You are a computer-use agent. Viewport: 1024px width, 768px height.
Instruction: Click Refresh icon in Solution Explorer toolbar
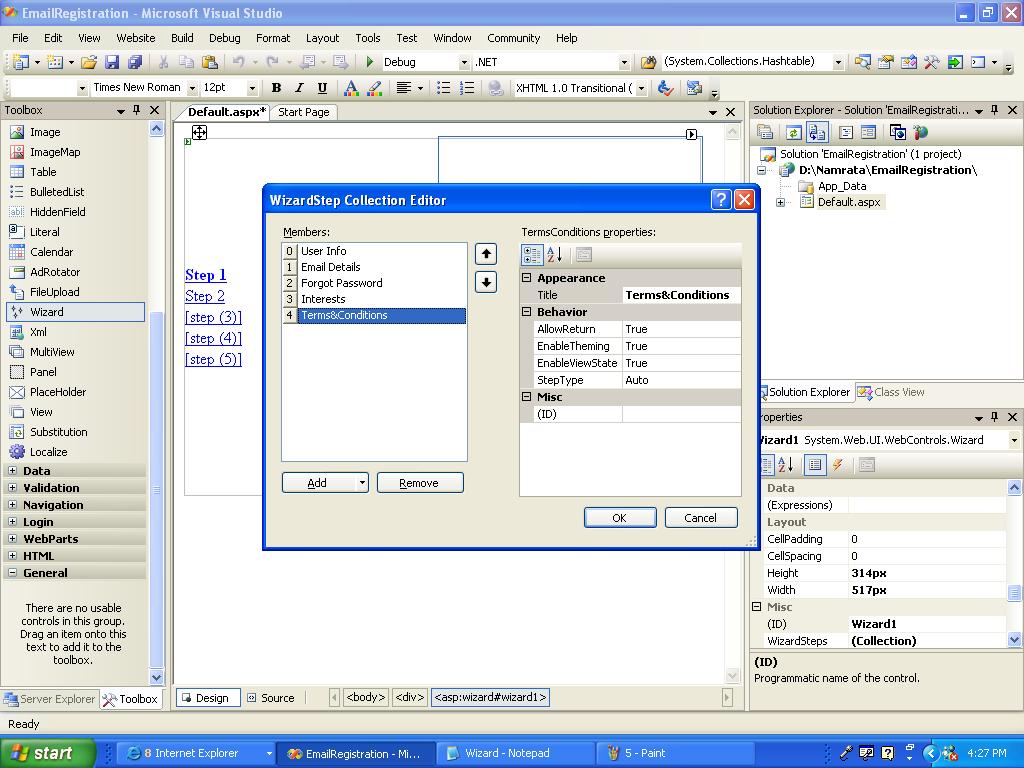793,133
